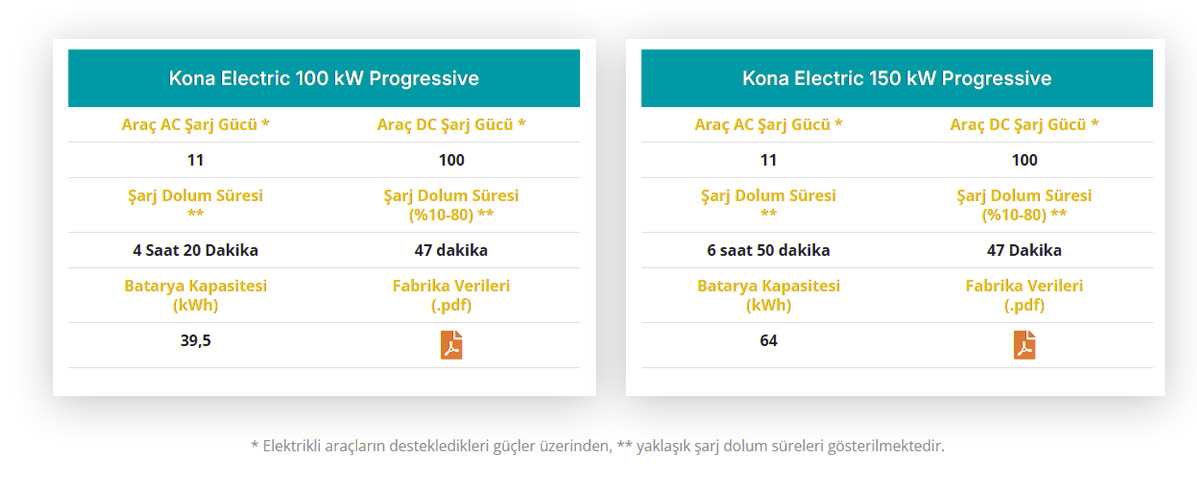This screenshot has width=1197, height=493.
Task: Click the 4 Saat 20 Dakika value
Action: click(x=195, y=250)
